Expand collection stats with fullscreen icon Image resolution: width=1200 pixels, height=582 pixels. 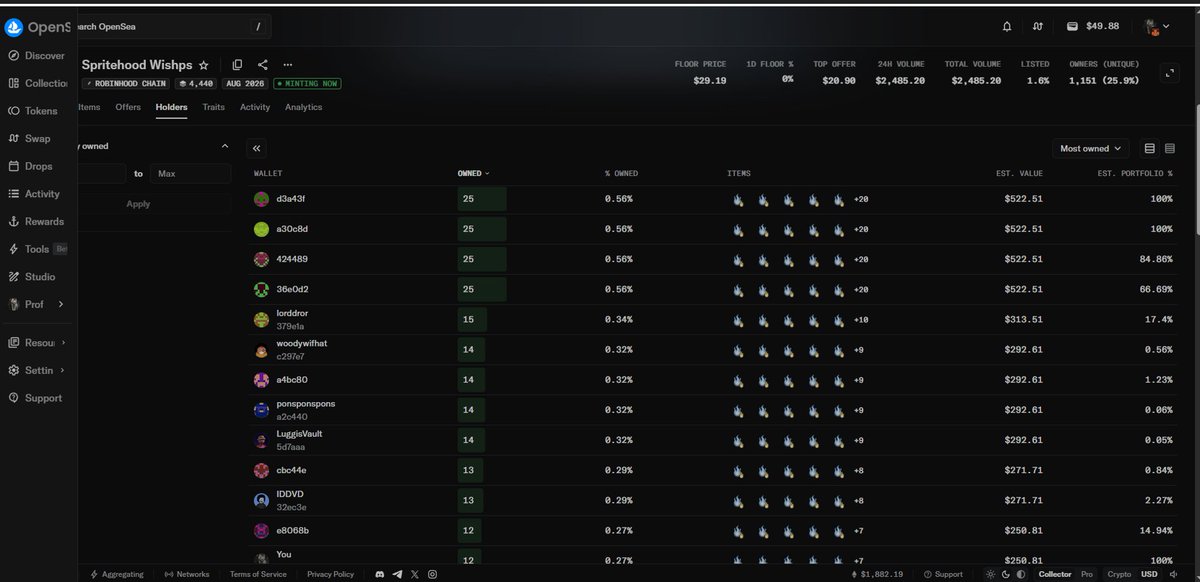(x=1171, y=73)
